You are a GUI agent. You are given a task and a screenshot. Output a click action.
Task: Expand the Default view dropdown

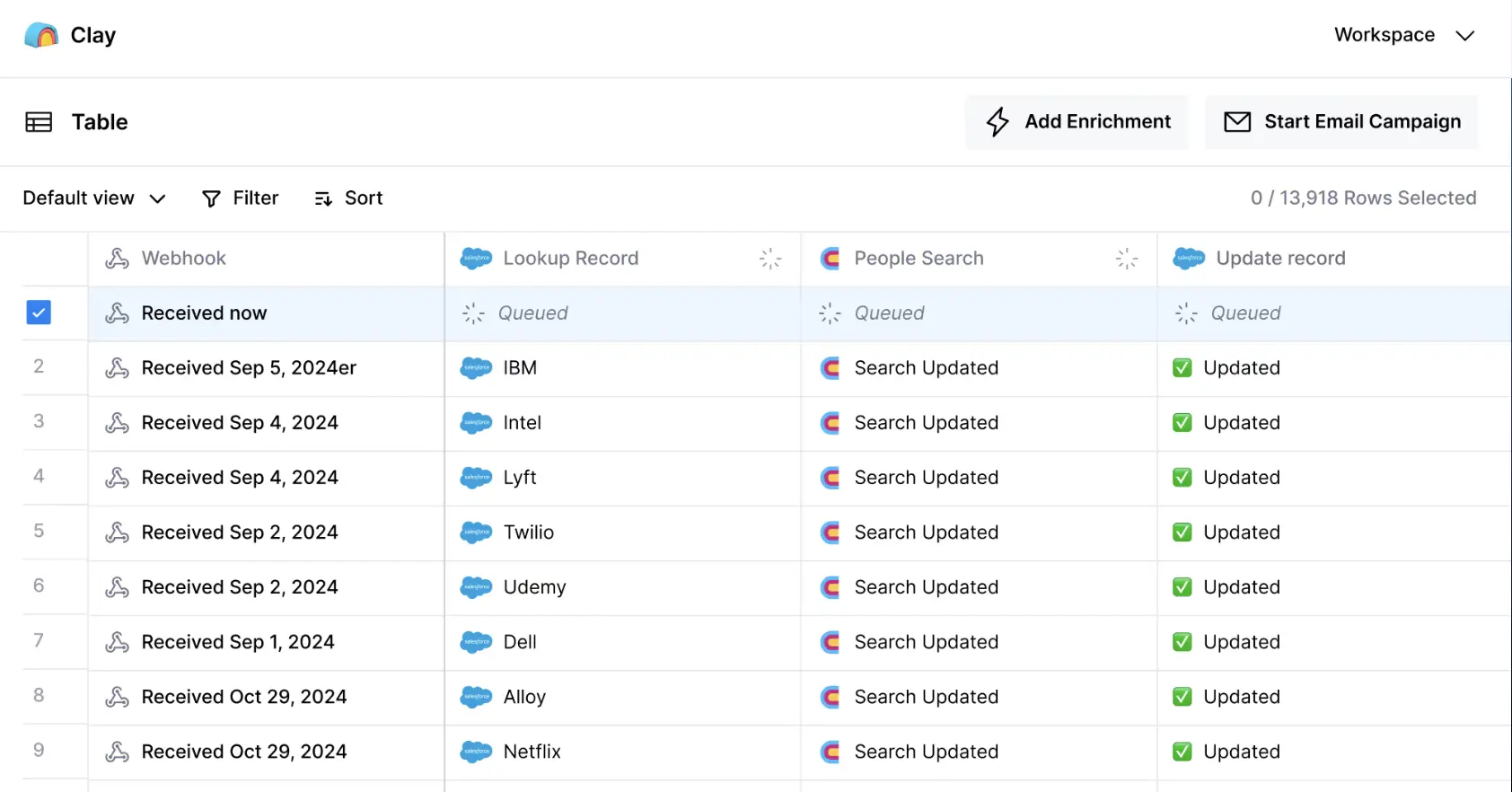pyautogui.click(x=94, y=198)
